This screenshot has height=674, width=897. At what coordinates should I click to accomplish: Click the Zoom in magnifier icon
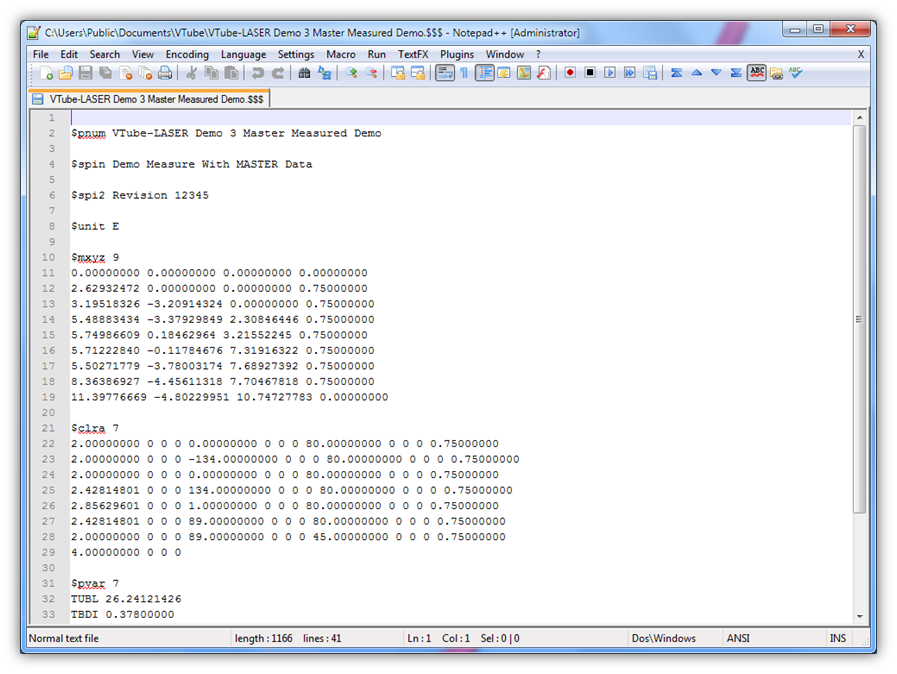[x=351, y=73]
